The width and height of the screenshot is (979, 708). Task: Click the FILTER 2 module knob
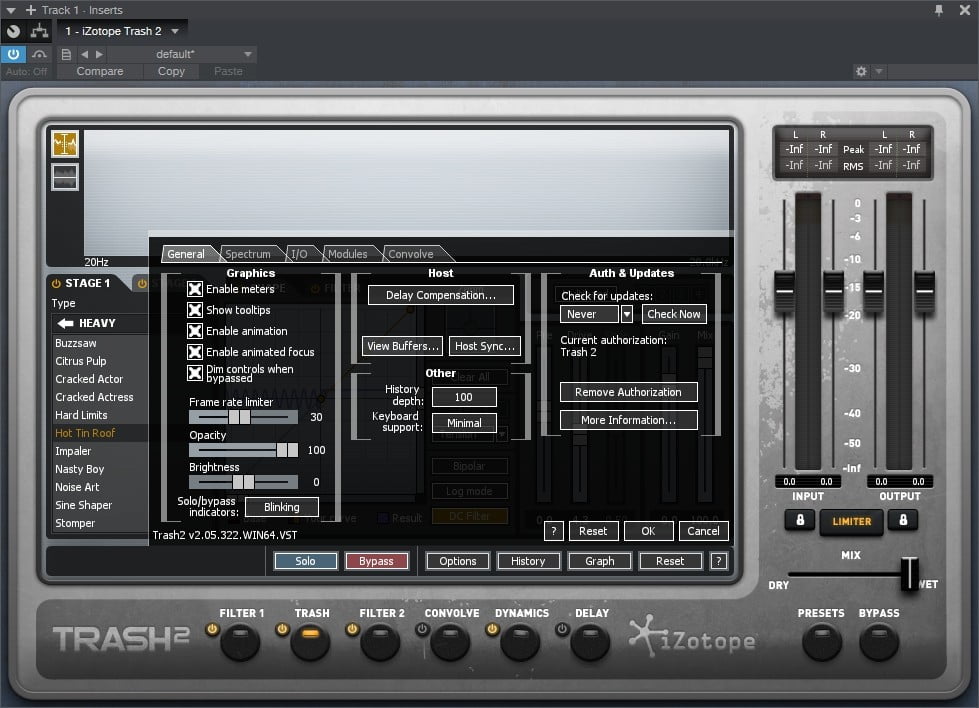click(380, 642)
